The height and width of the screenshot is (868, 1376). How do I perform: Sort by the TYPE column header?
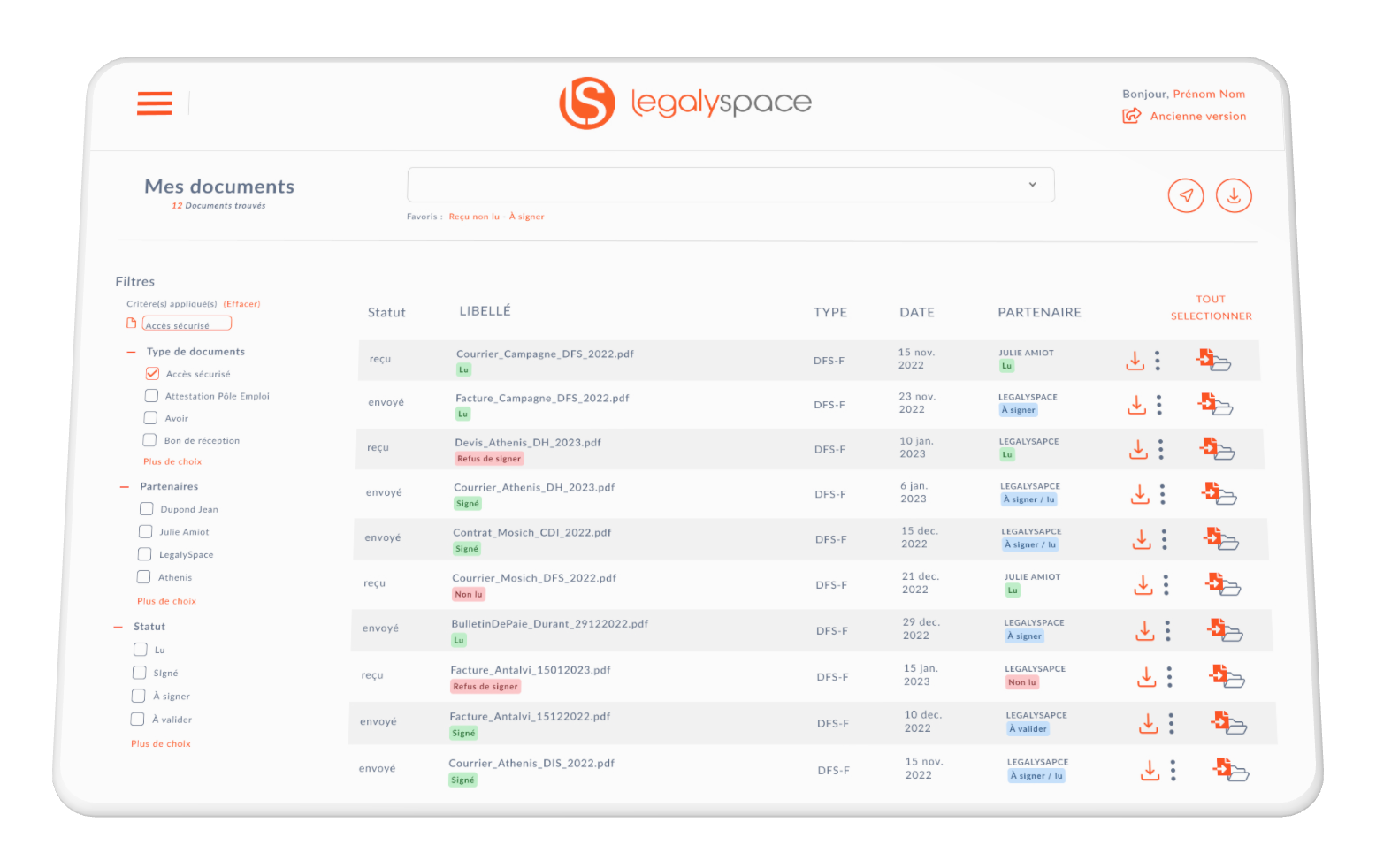click(830, 312)
